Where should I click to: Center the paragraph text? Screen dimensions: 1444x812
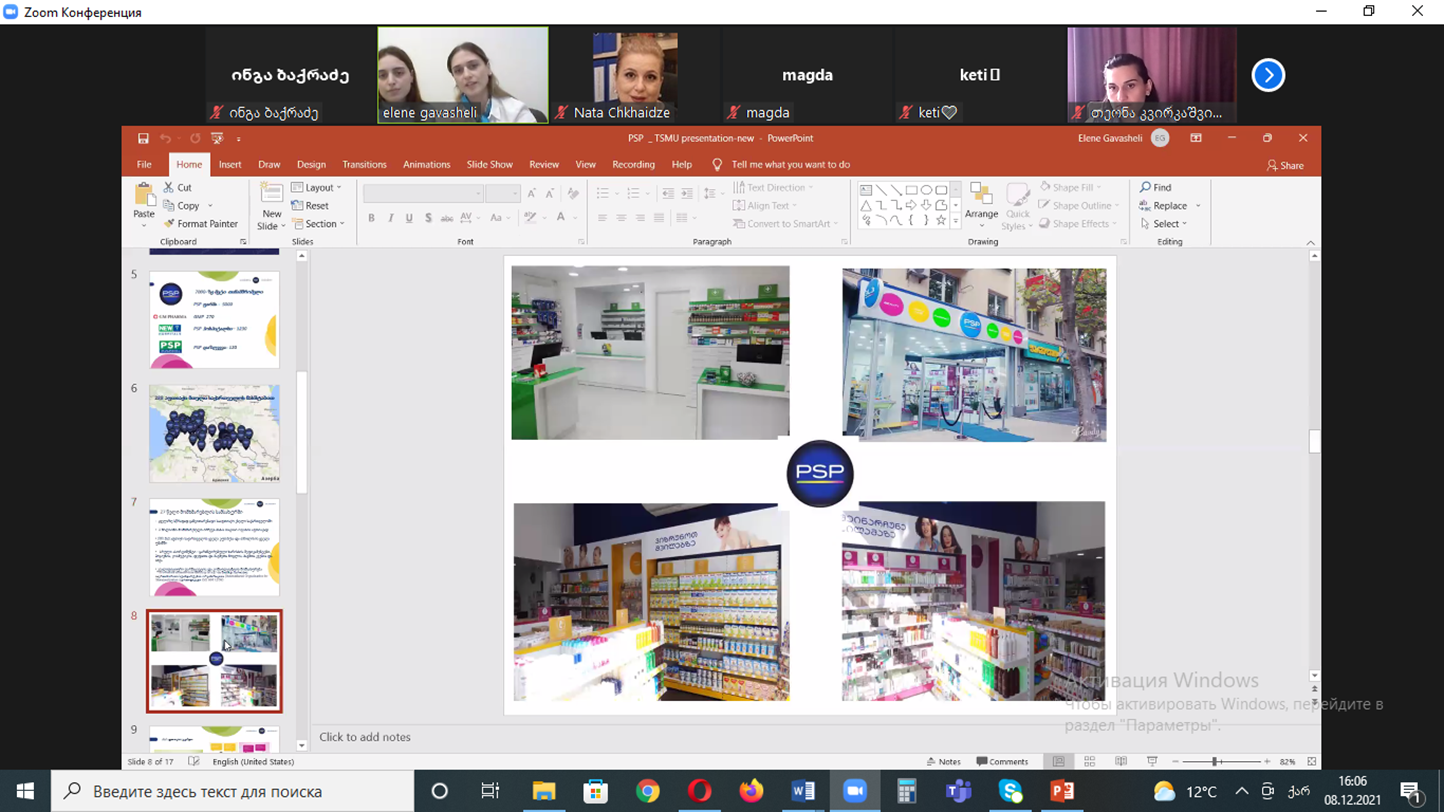(621, 218)
